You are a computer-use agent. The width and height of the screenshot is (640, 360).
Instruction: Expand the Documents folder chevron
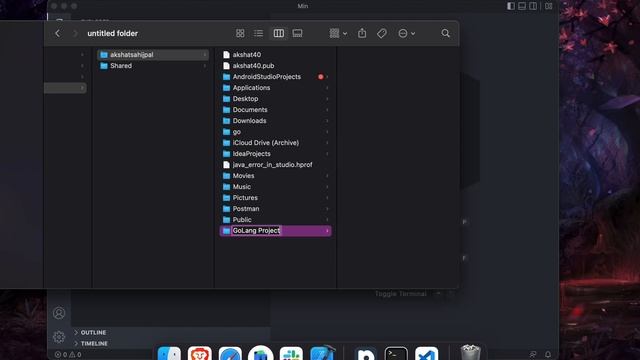pos(327,110)
